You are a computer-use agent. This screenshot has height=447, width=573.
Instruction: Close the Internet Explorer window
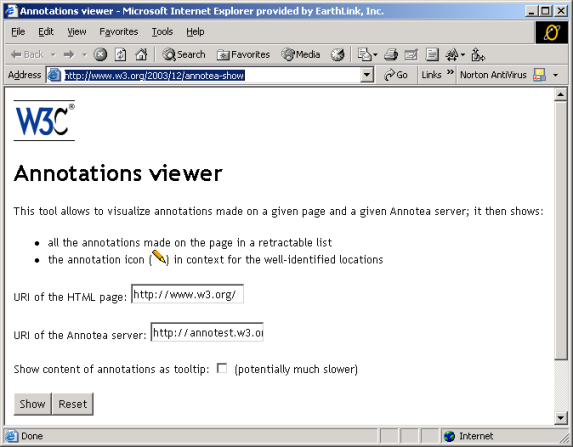tap(561, 11)
